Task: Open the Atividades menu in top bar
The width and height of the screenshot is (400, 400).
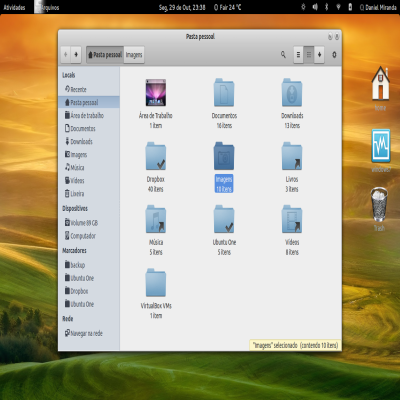Action: coord(14,7)
